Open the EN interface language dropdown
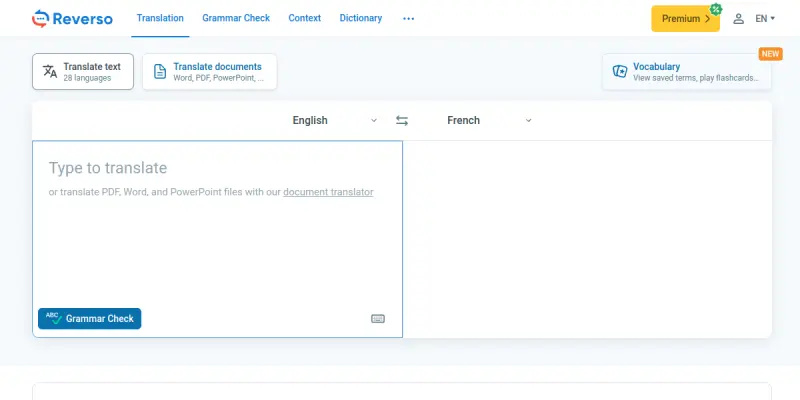 pos(765,18)
